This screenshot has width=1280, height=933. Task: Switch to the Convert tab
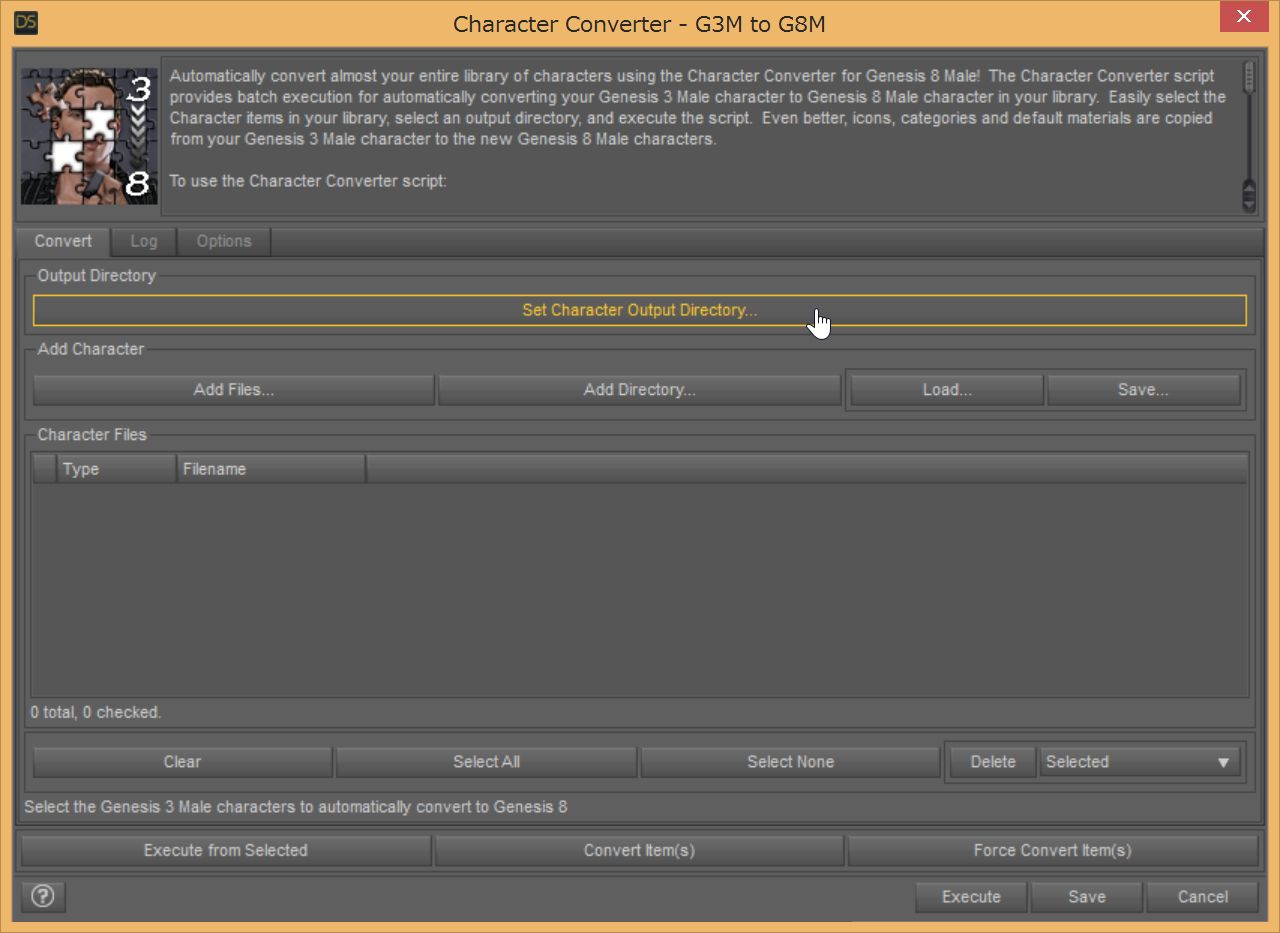63,241
